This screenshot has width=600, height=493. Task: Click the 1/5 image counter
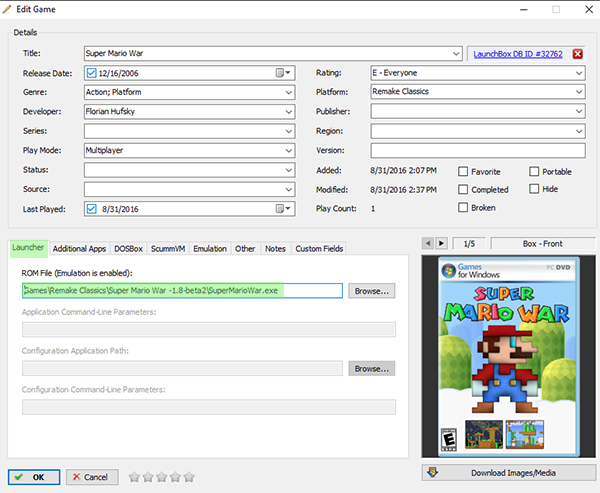(469, 243)
